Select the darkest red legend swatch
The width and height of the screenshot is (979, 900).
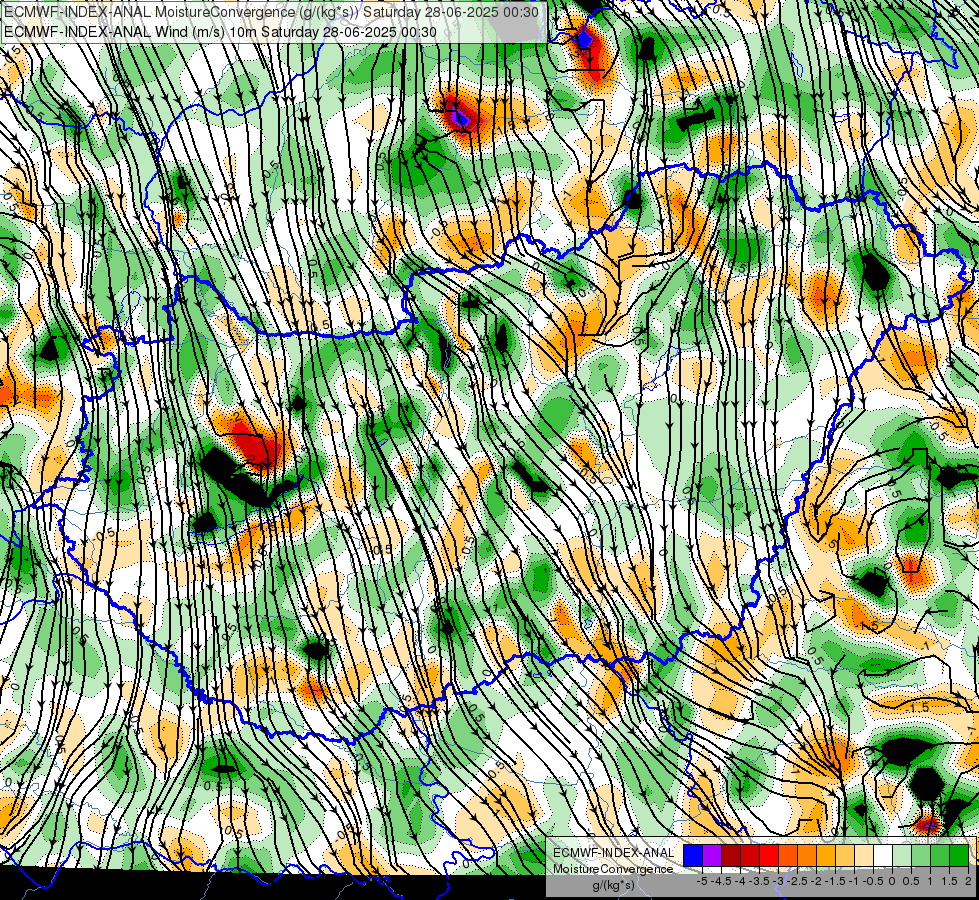[731, 855]
